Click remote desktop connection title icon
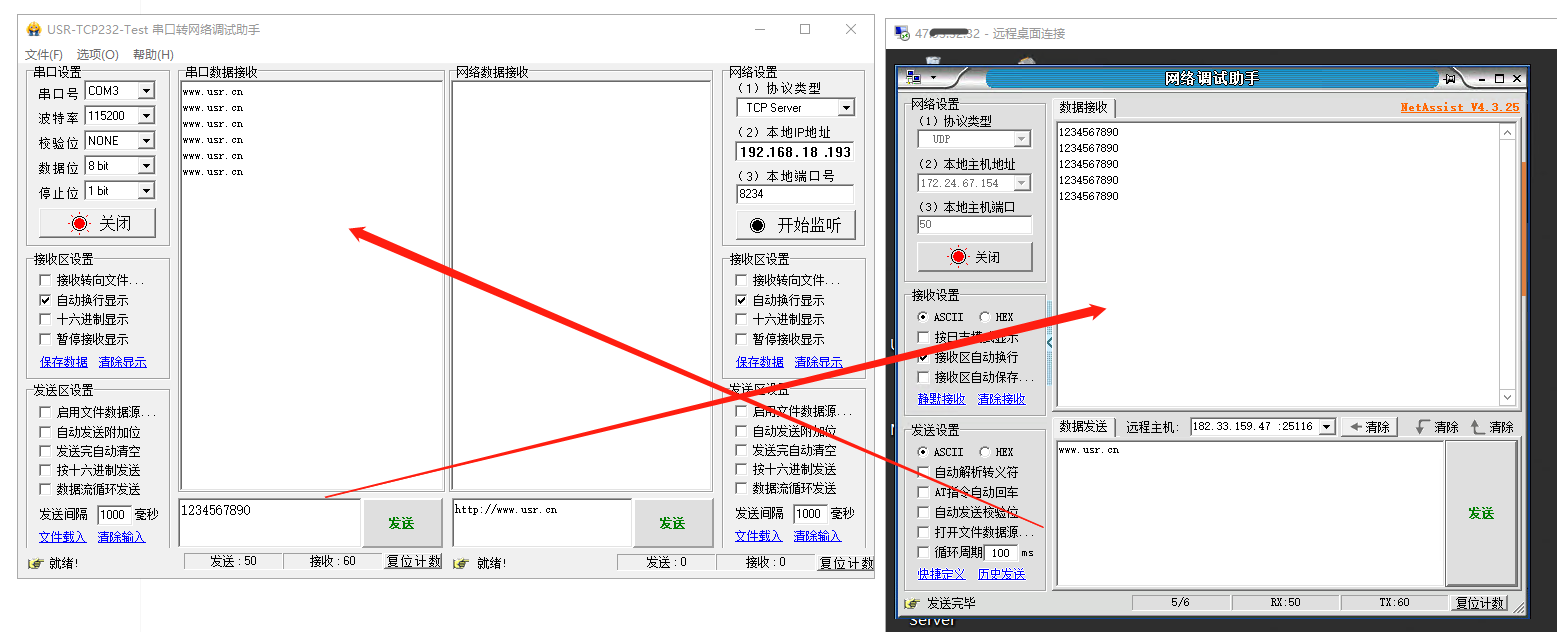1557x632 pixels. pyautogui.click(x=901, y=33)
